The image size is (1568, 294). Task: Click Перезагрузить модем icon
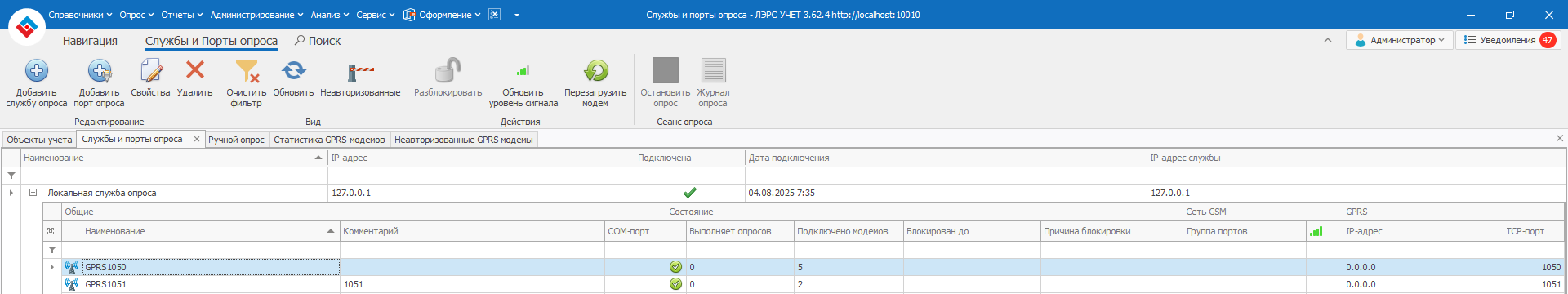tap(595, 71)
